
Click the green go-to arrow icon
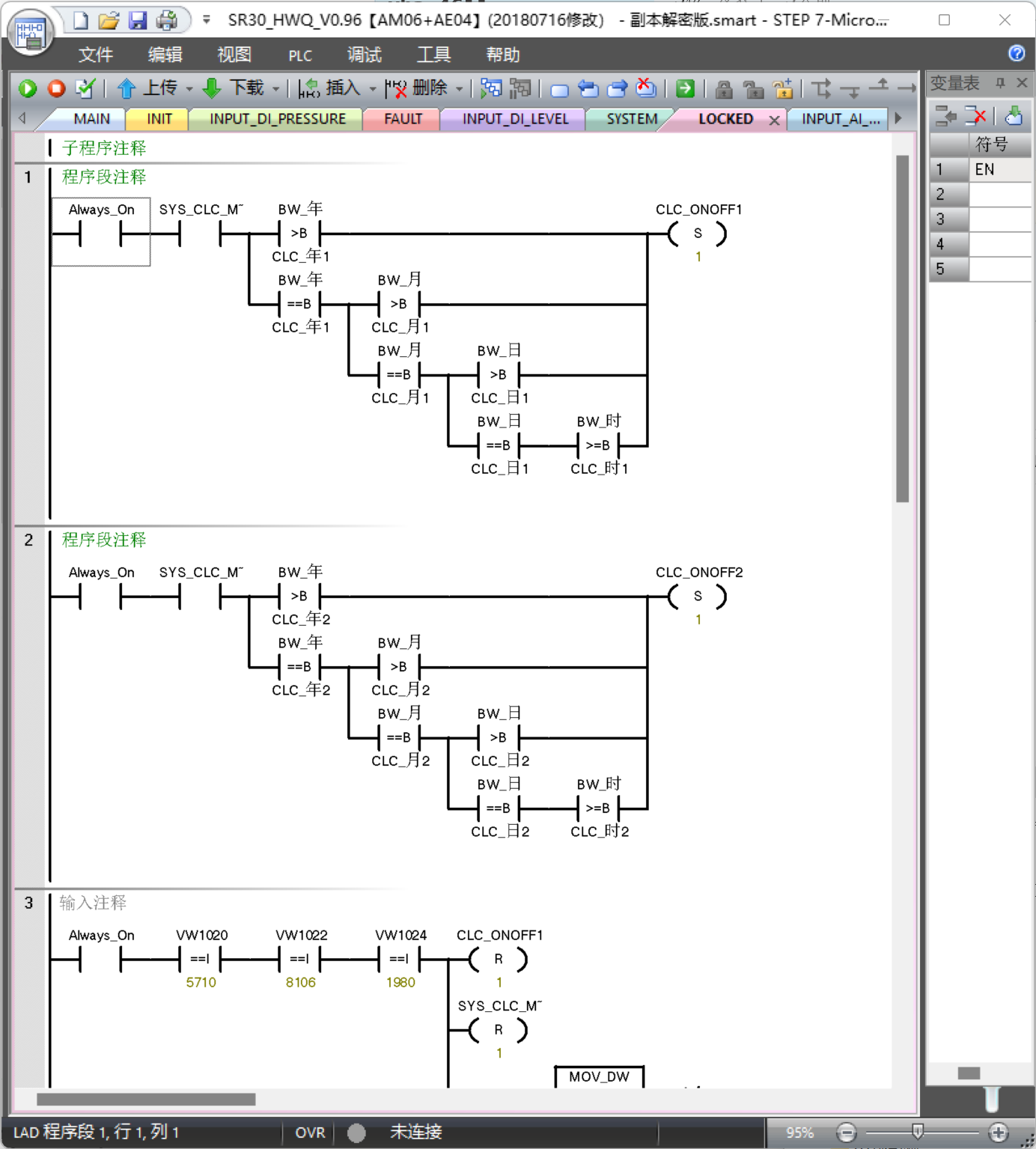(x=685, y=88)
